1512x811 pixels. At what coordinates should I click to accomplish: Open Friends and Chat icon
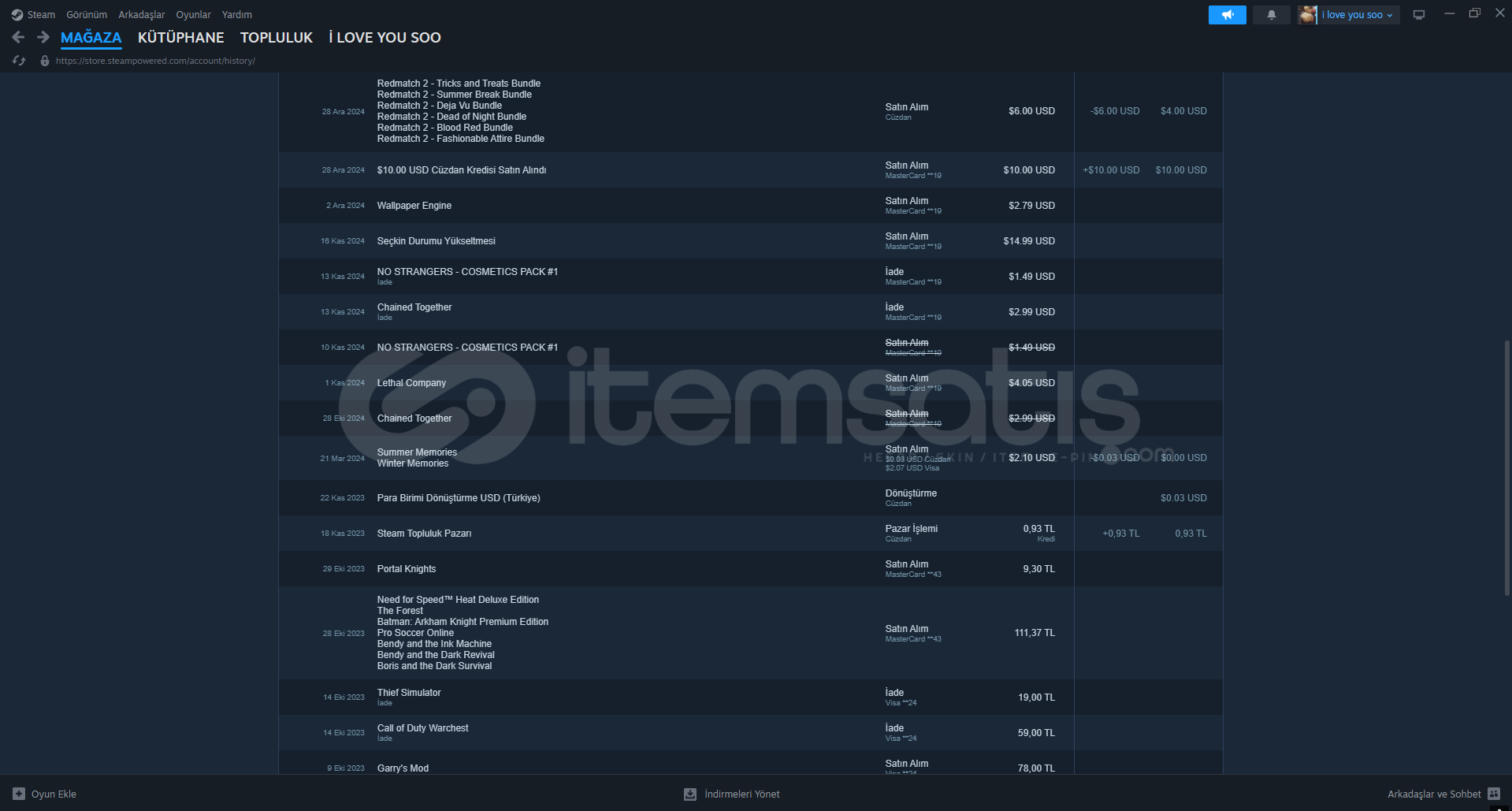coord(1493,794)
